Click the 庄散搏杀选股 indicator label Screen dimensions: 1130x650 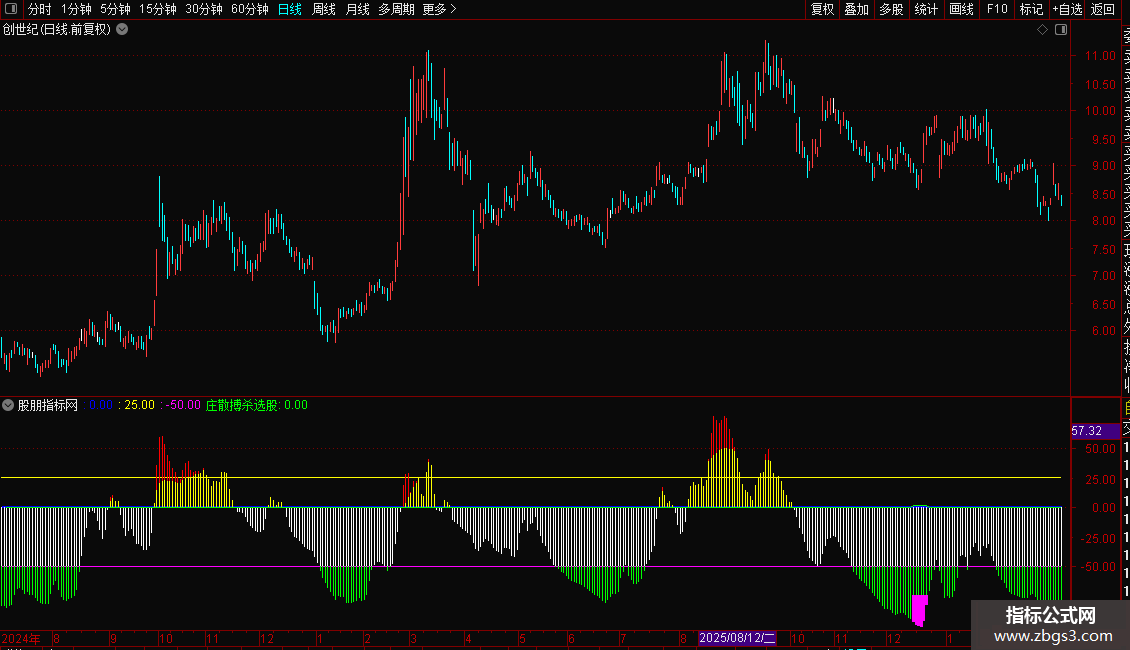point(242,405)
